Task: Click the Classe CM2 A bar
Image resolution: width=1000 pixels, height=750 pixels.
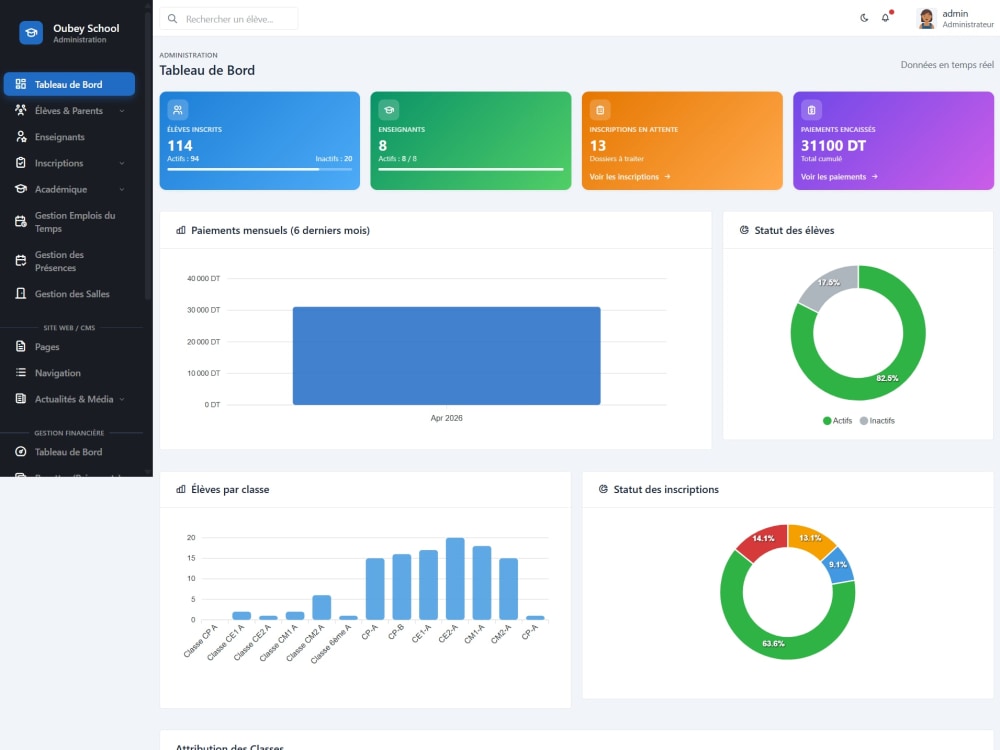Action: [321, 608]
